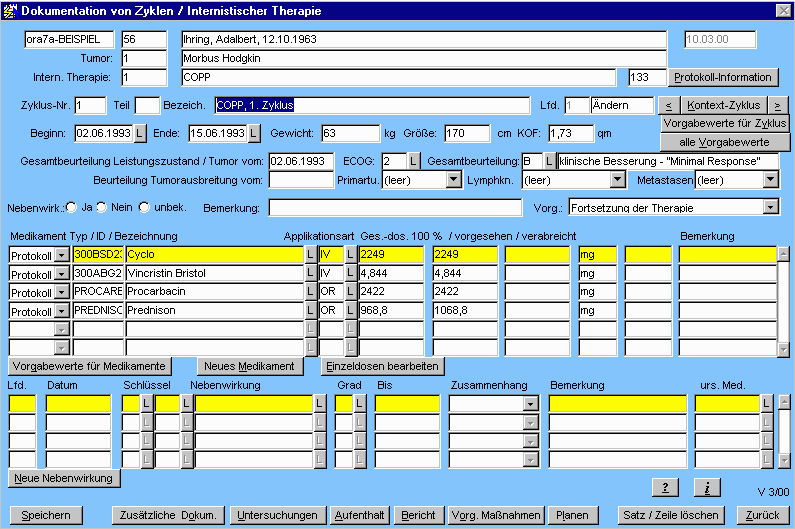Open lookup list next to Beginn date
Screen dimensions: 795x529
click(140, 133)
